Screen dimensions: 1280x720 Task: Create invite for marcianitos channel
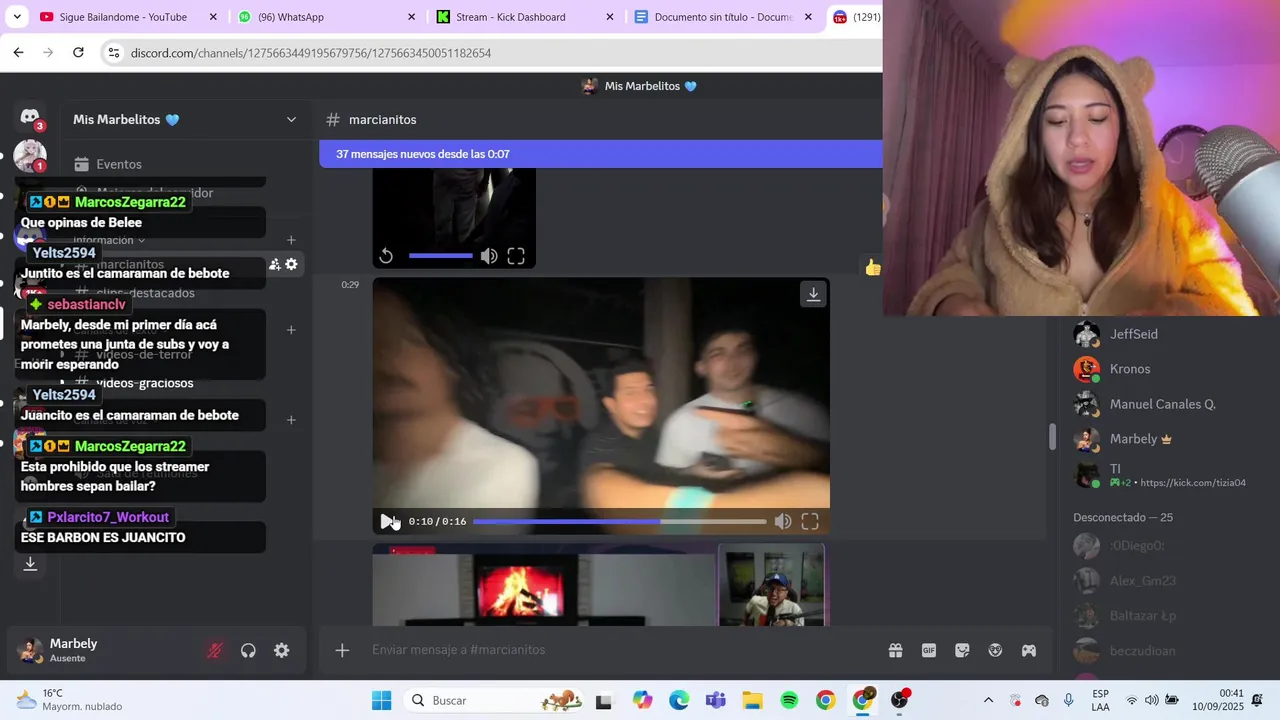pyautogui.click(x=274, y=264)
